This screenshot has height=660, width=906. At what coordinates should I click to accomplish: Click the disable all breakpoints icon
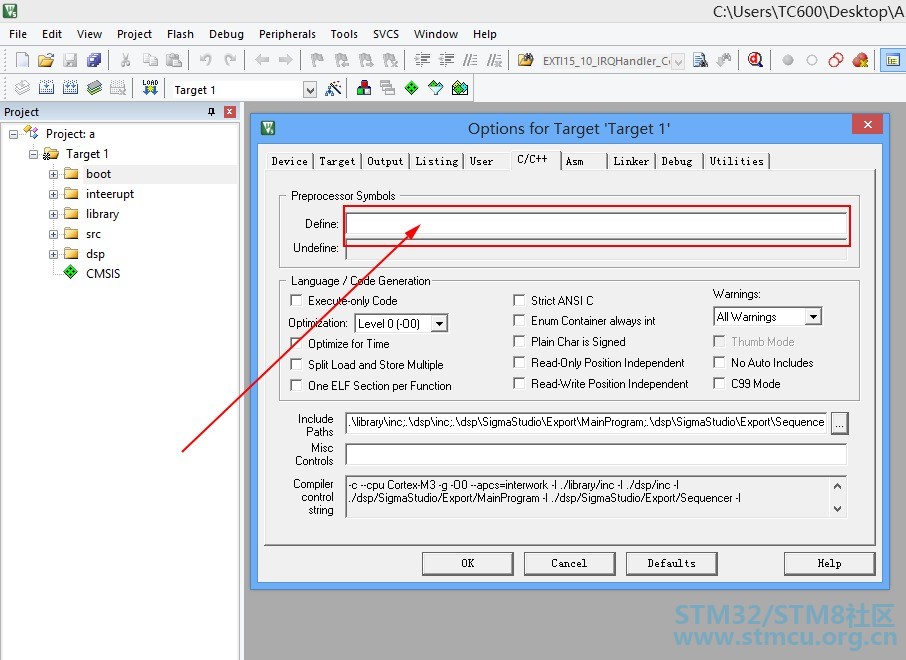click(836, 60)
